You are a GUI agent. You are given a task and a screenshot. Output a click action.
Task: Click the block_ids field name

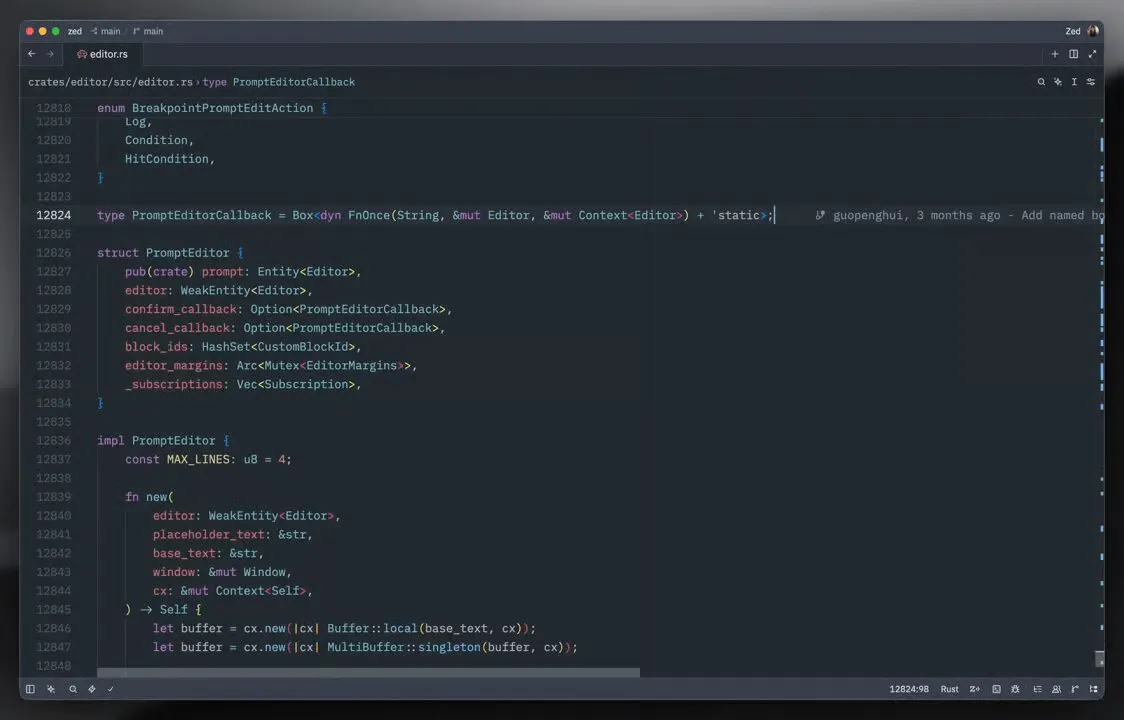click(156, 346)
